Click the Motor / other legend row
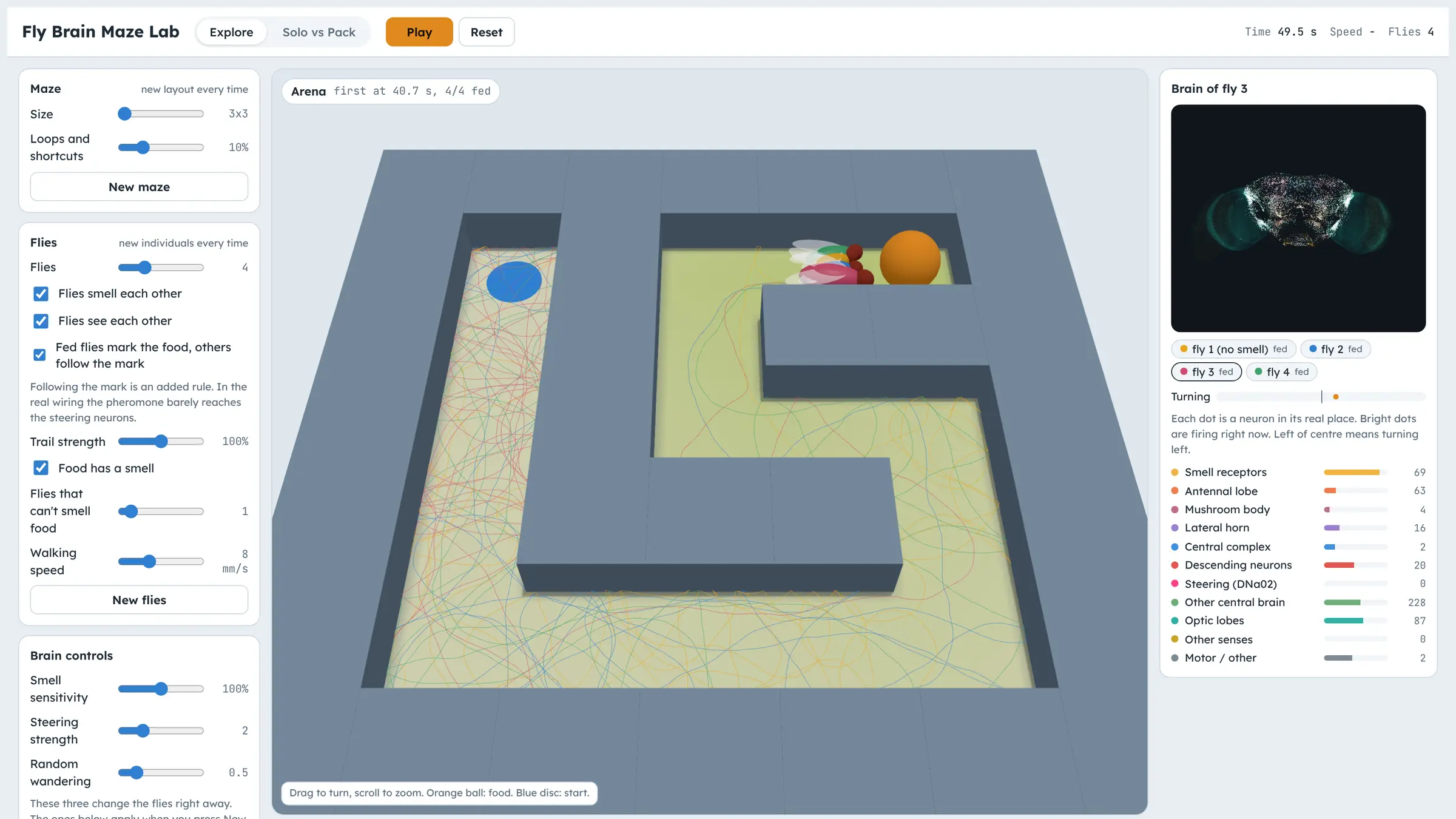Image resolution: width=1456 pixels, height=819 pixels. pyautogui.click(x=1298, y=658)
